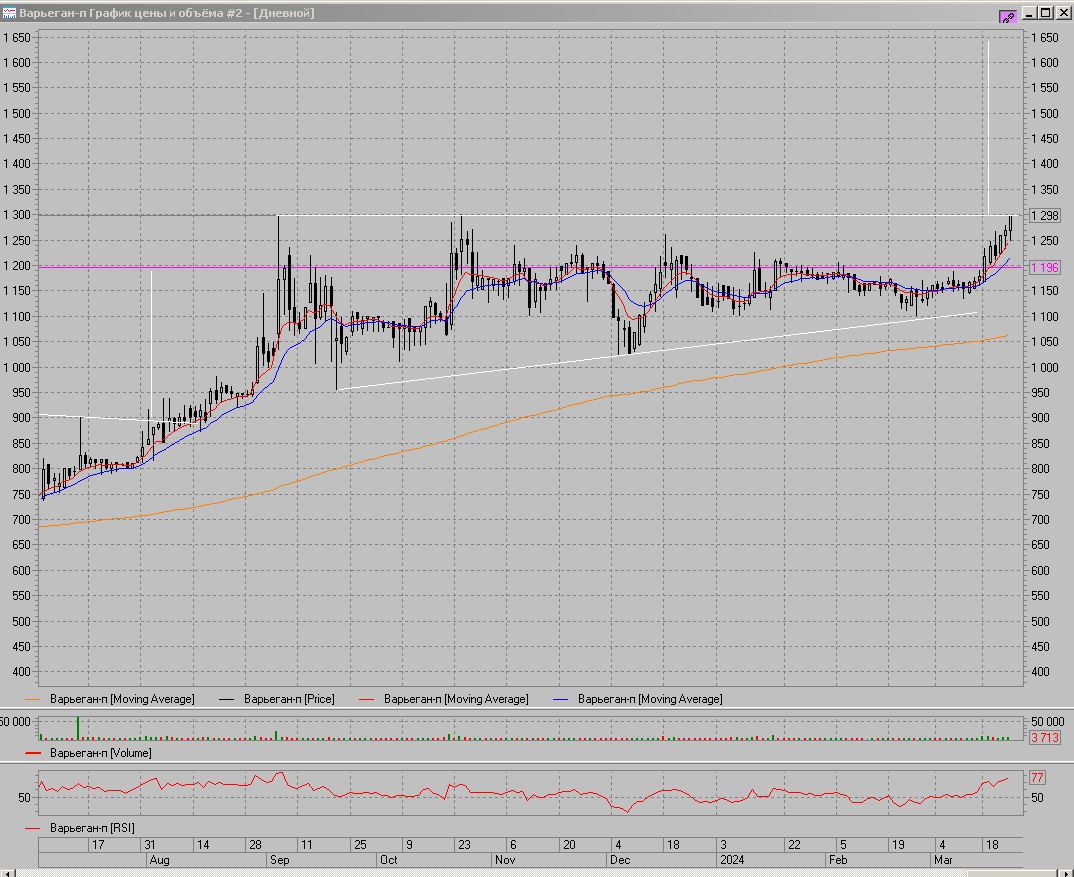1074x877 pixels.
Task: Click the 50 000 label on right volume axis
Action: (1047, 721)
